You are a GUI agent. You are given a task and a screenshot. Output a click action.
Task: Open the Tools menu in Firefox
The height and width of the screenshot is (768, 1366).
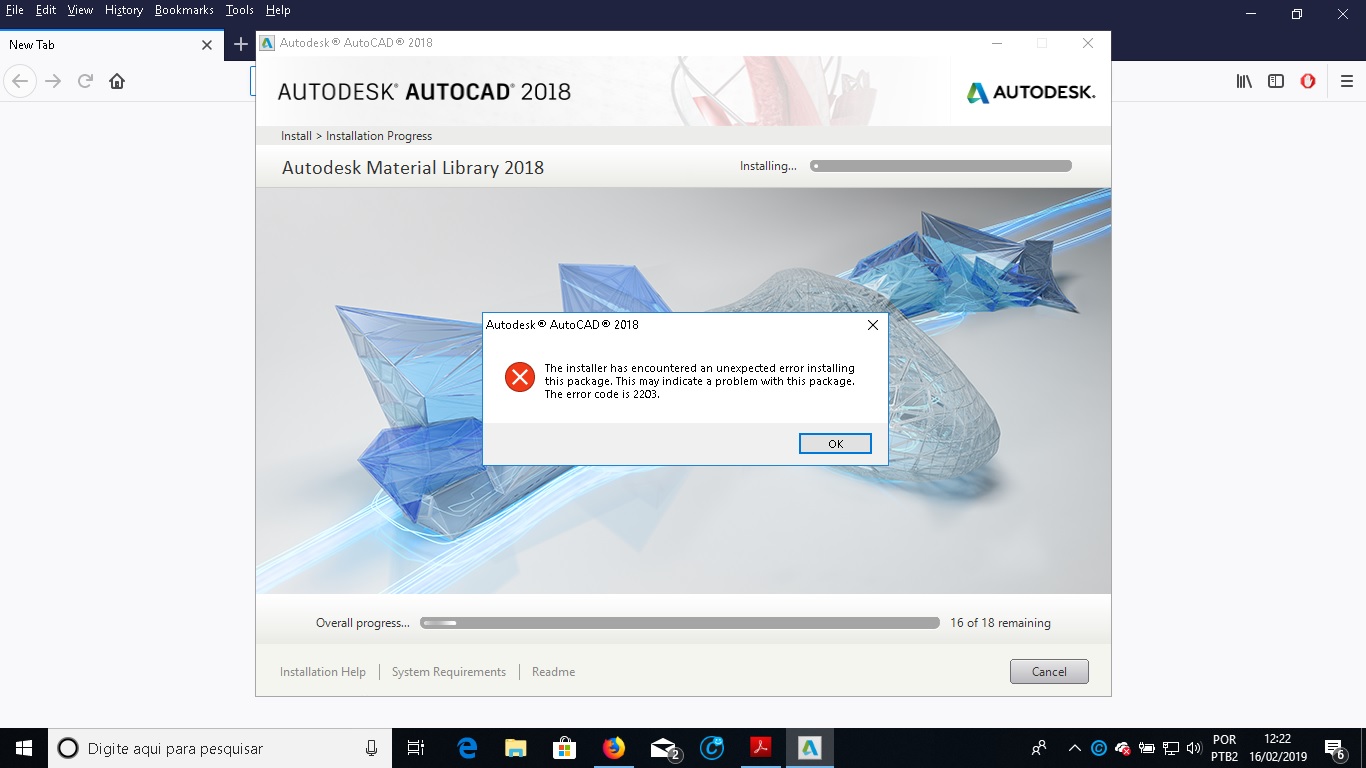click(x=238, y=10)
